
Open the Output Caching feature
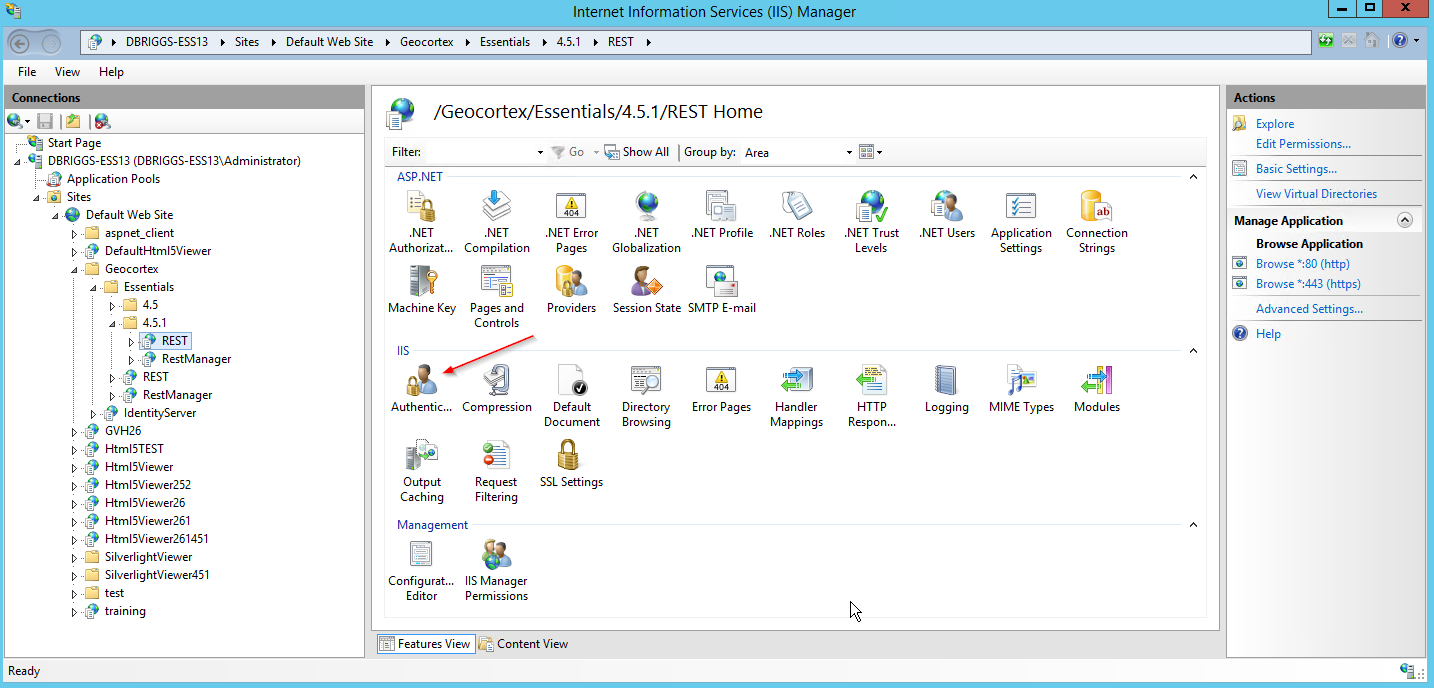click(x=421, y=471)
